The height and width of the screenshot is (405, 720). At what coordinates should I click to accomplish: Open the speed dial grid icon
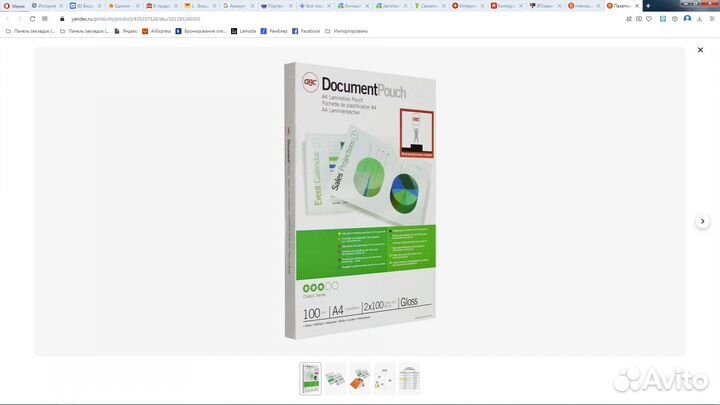coord(44,18)
